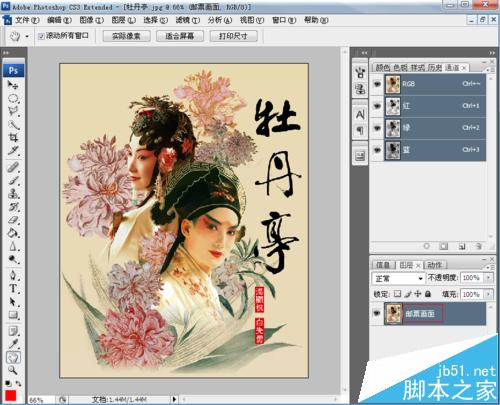Click red foreground color swatch
This screenshot has width=500, height=405.
pyautogui.click(x=11, y=396)
